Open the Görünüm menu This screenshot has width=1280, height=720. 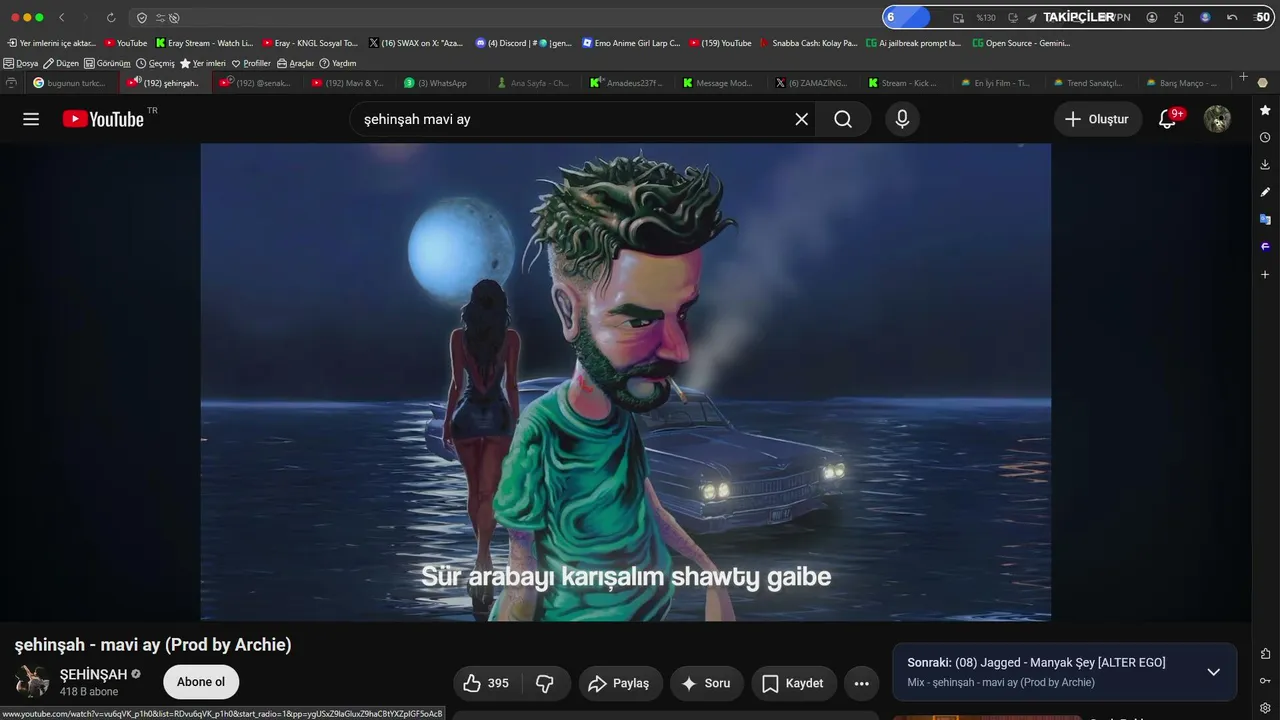[x=107, y=63]
